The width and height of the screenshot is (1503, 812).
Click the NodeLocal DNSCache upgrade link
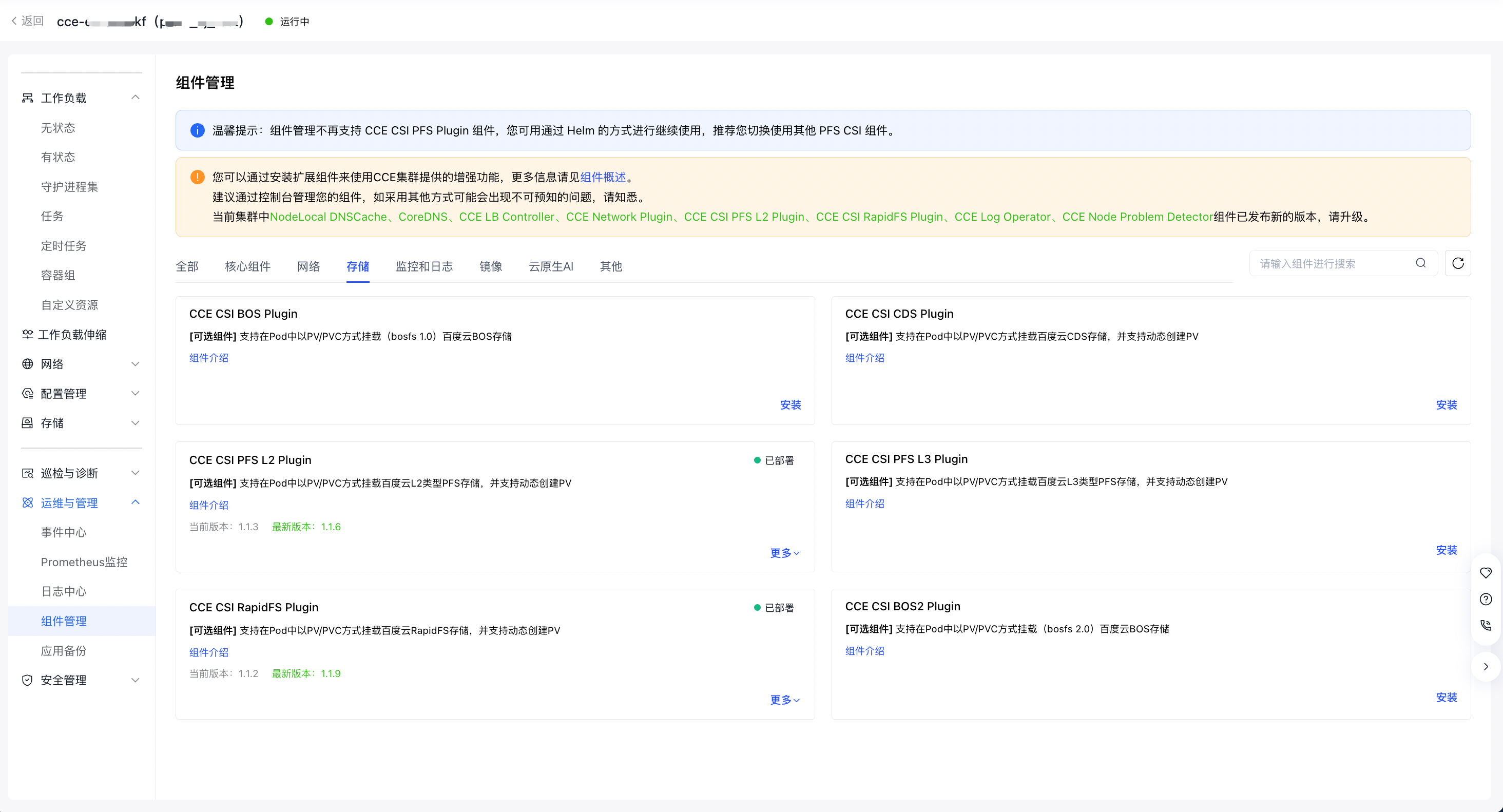coord(329,217)
